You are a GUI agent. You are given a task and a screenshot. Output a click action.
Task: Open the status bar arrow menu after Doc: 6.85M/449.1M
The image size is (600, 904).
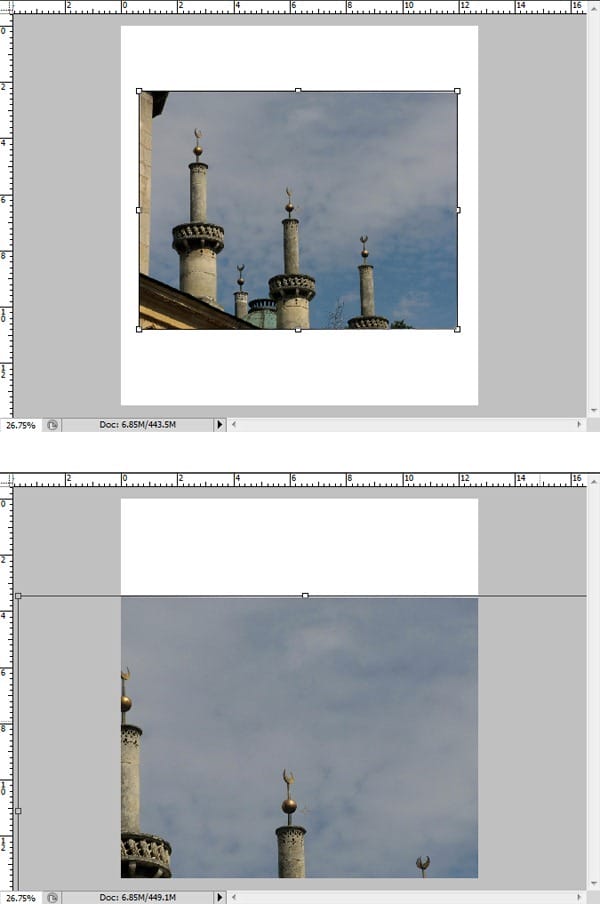coord(220,898)
